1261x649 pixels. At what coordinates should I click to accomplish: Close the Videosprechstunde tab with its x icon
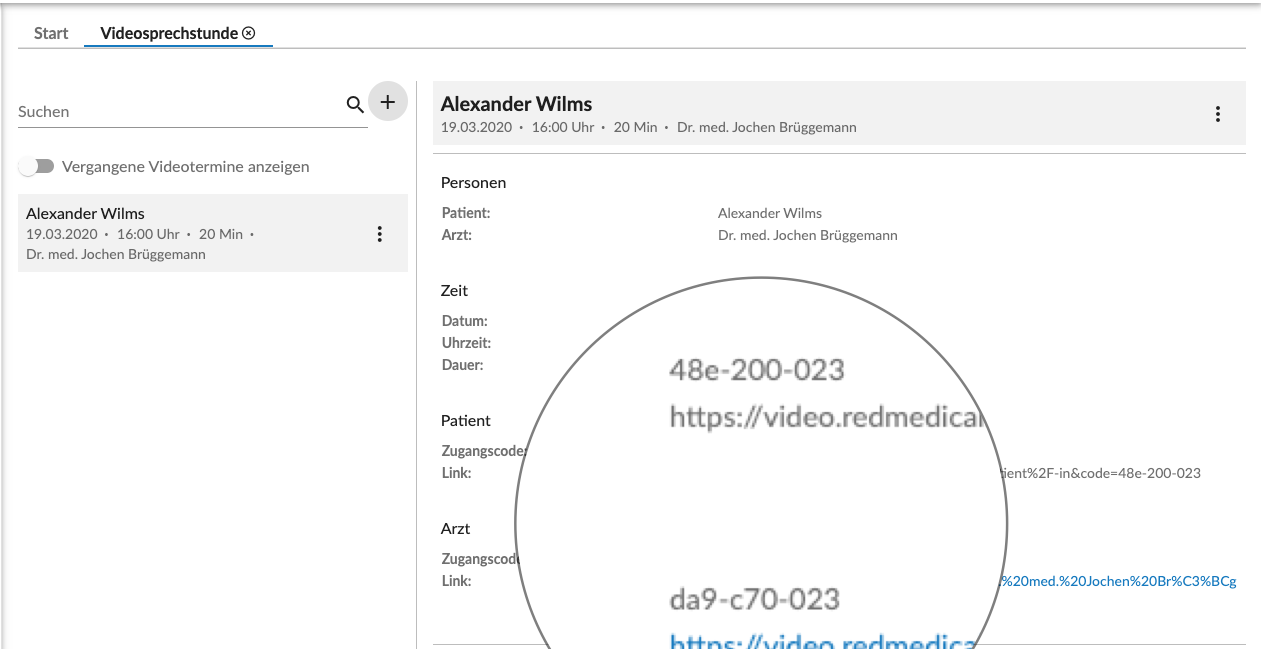tap(249, 33)
